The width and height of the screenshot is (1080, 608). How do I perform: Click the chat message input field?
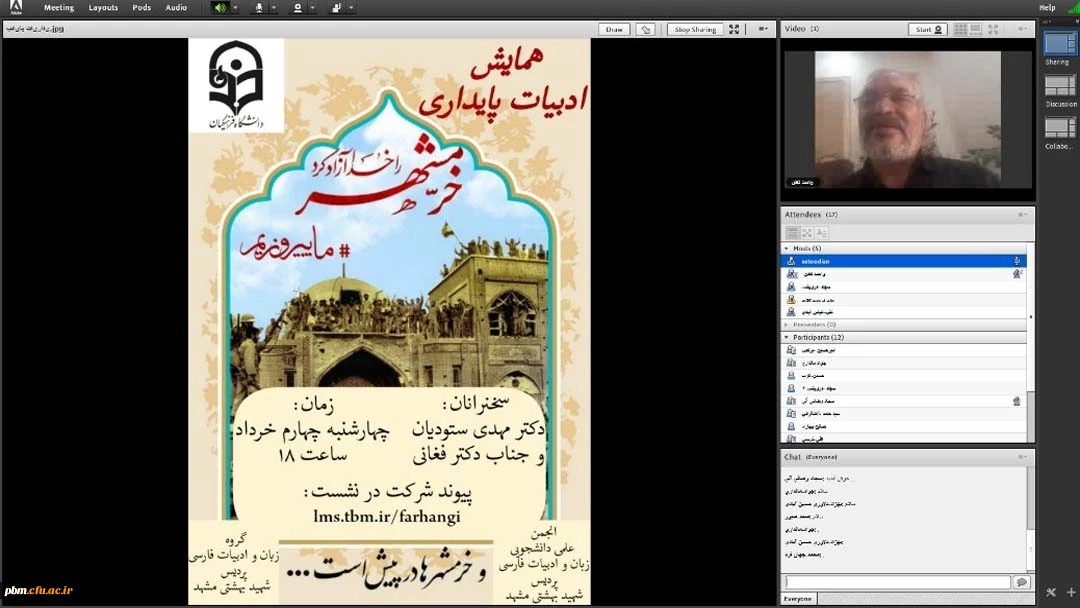click(x=897, y=582)
